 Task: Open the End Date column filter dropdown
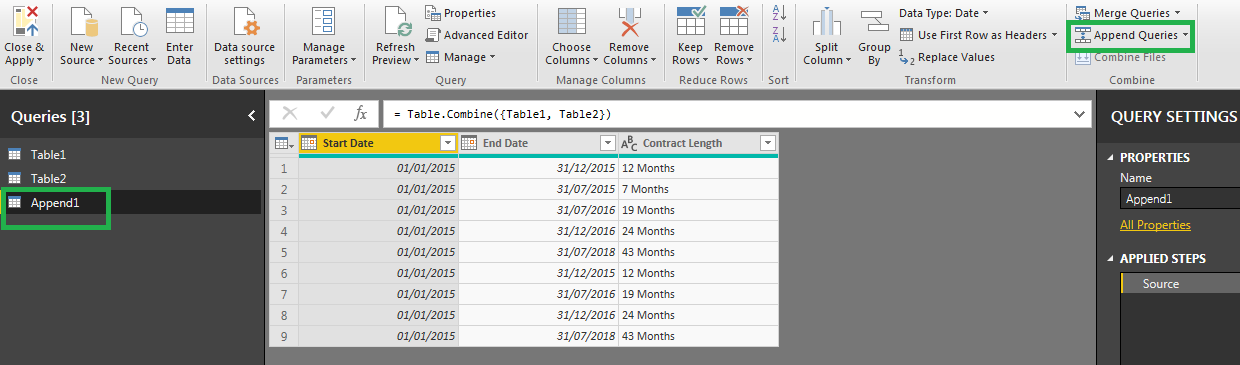point(607,143)
